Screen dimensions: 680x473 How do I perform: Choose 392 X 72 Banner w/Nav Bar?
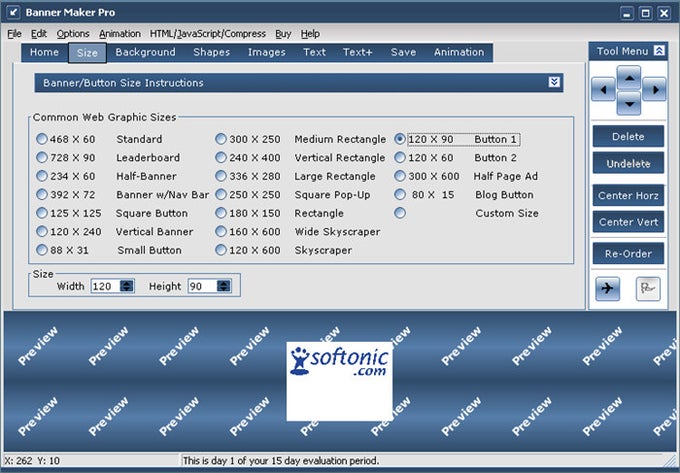[x=42, y=194]
